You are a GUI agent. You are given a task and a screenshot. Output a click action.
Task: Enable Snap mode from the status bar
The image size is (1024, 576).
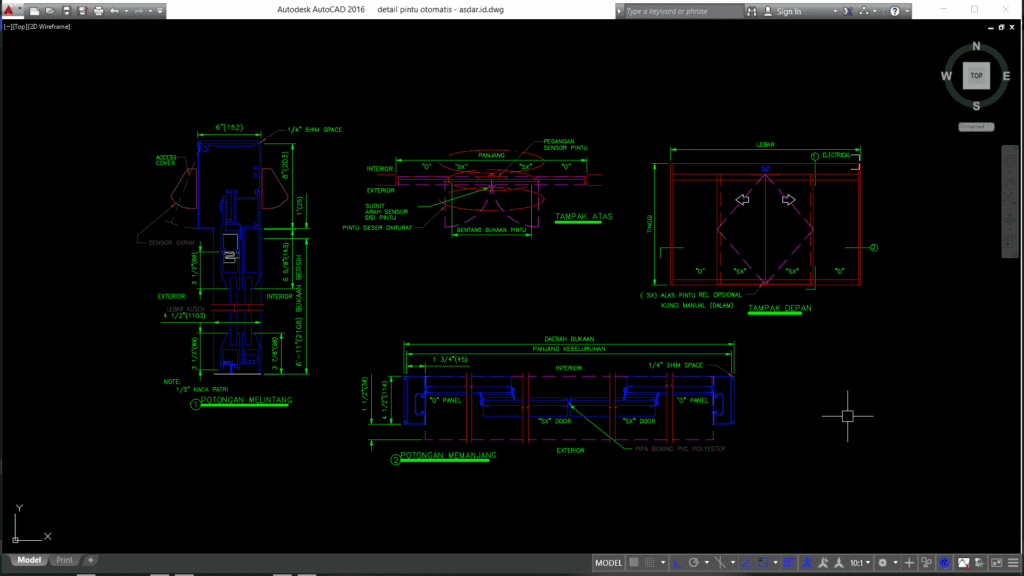coord(650,562)
